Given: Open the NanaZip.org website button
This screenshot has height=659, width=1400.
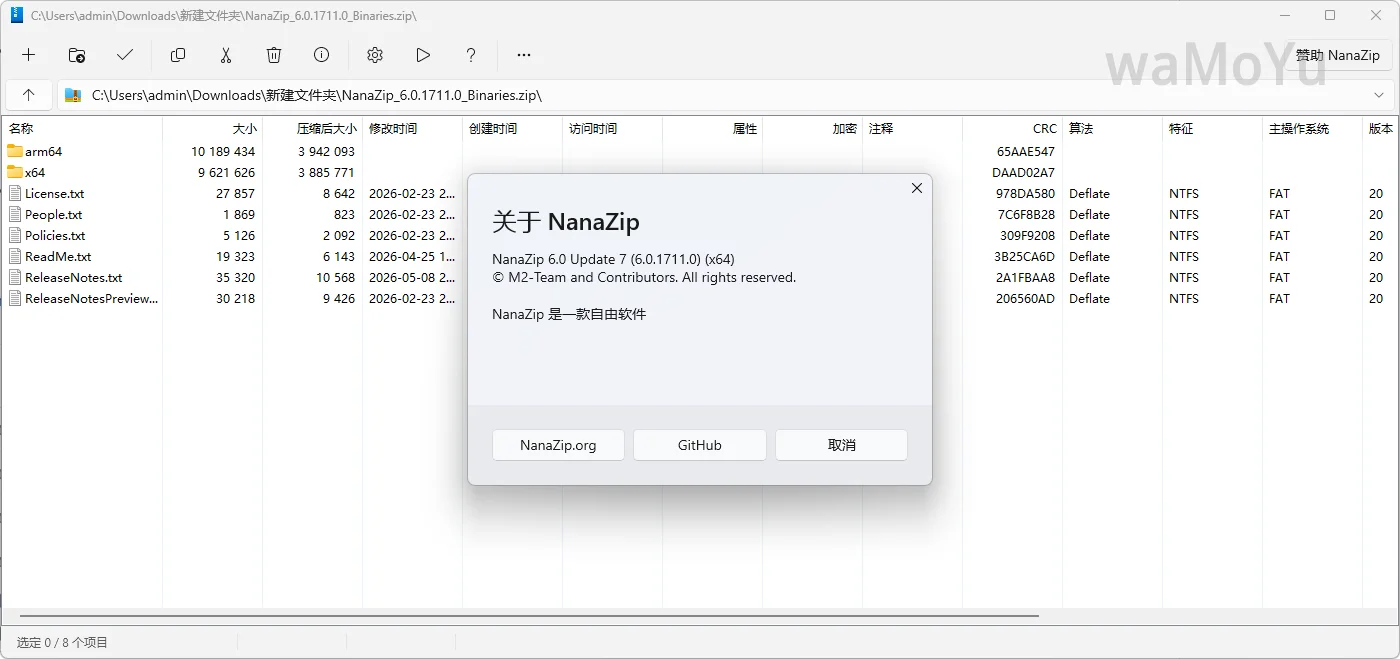Looking at the screenshot, I should 558,445.
